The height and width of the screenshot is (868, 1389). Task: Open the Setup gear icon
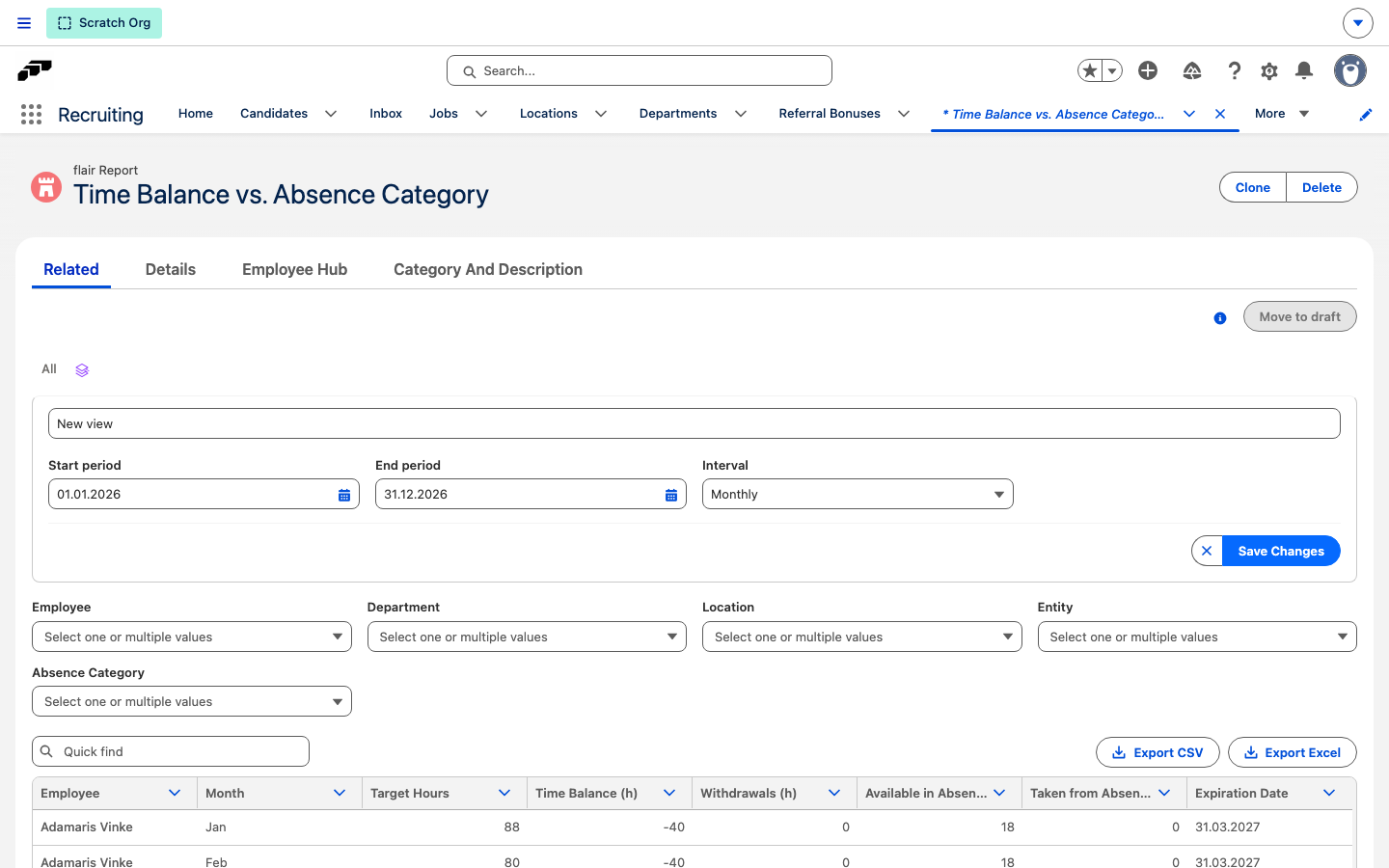point(1269,70)
